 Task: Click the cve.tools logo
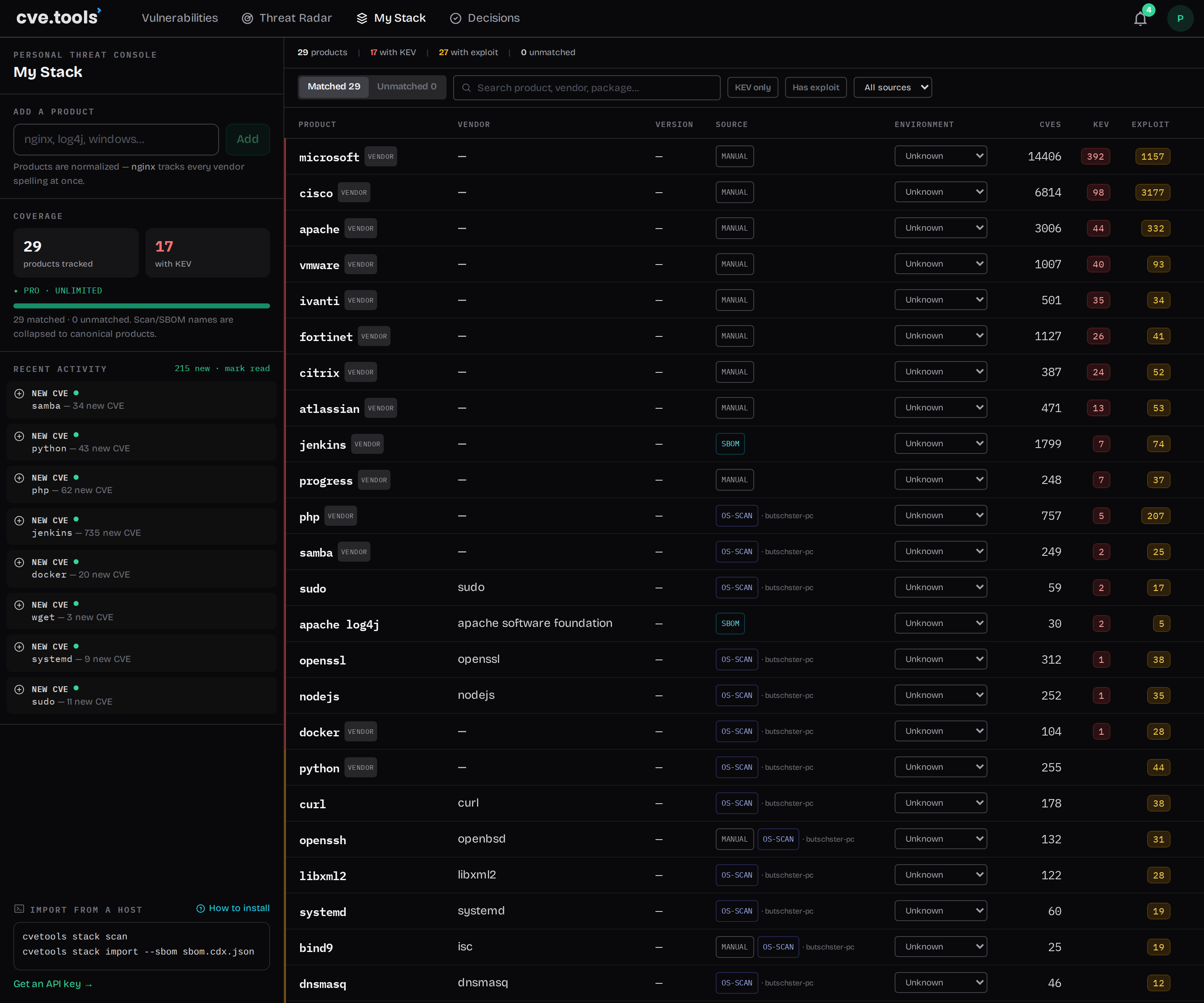point(59,17)
